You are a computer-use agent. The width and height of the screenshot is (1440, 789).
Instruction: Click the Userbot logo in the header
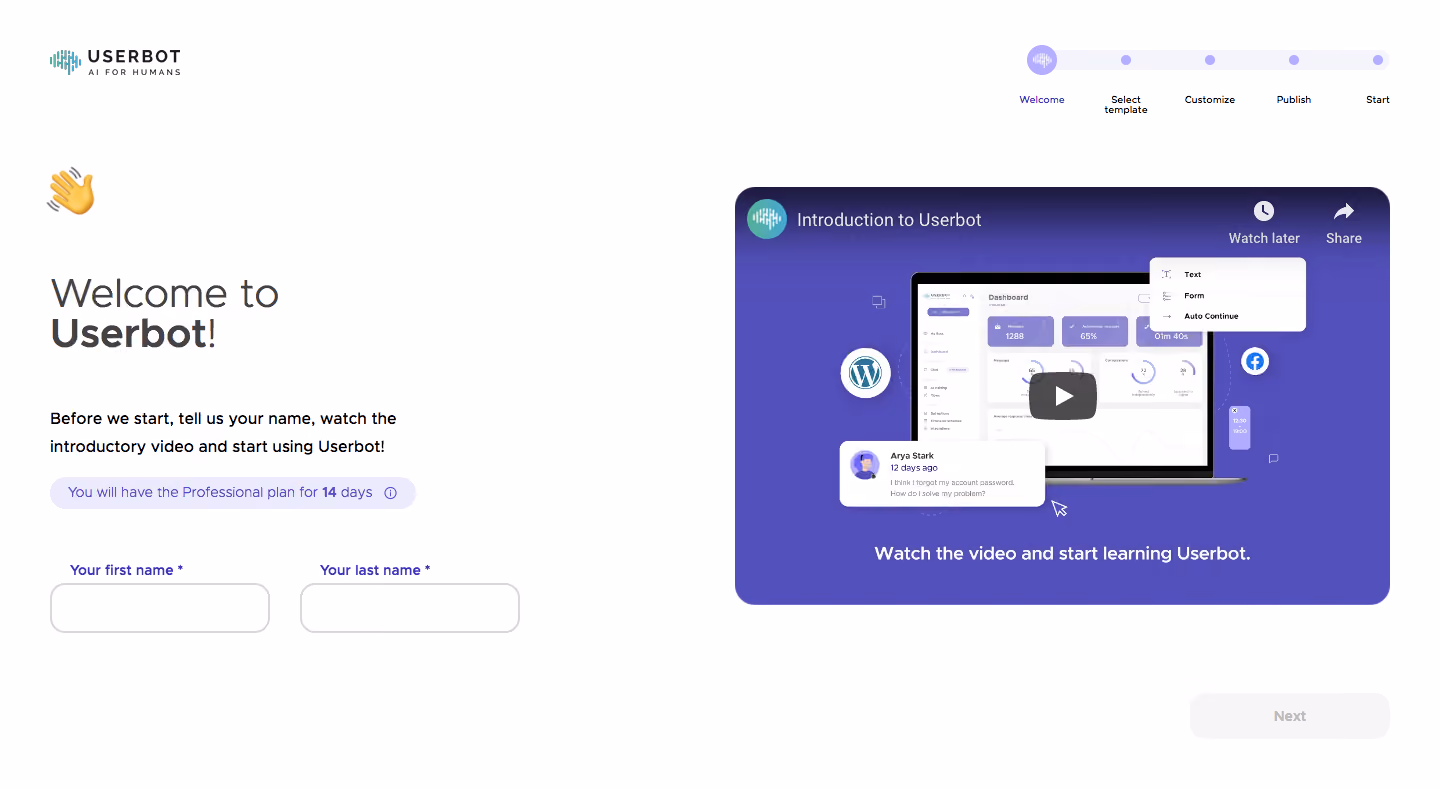(115, 62)
